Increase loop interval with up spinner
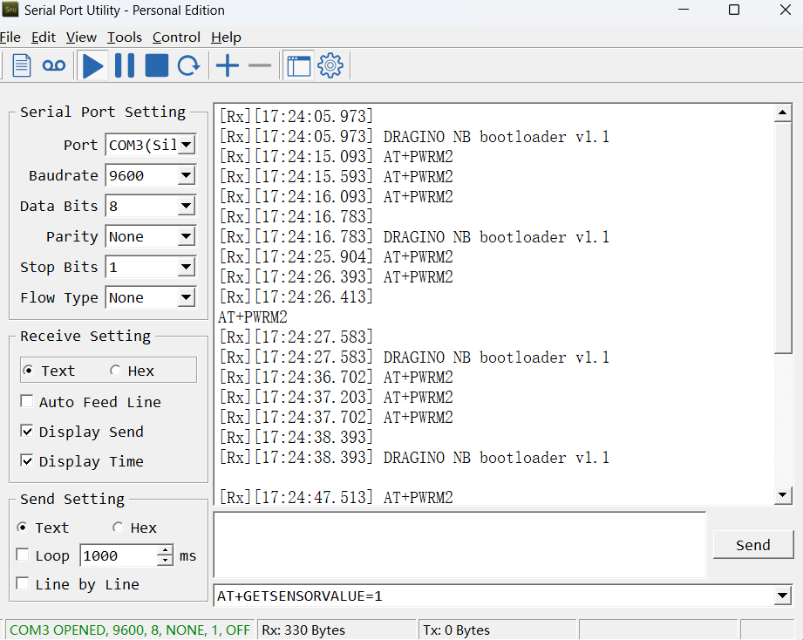The height and width of the screenshot is (640, 803). coord(165,550)
